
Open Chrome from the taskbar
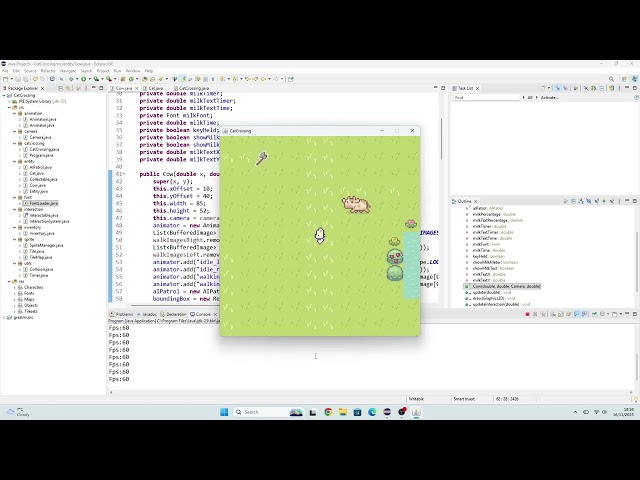click(x=328, y=412)
